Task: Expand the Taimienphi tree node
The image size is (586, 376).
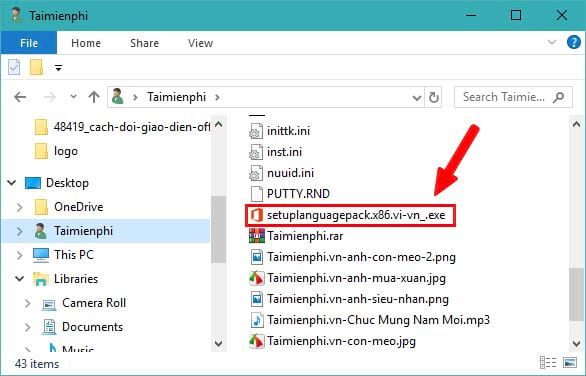Action: [19, 231]
